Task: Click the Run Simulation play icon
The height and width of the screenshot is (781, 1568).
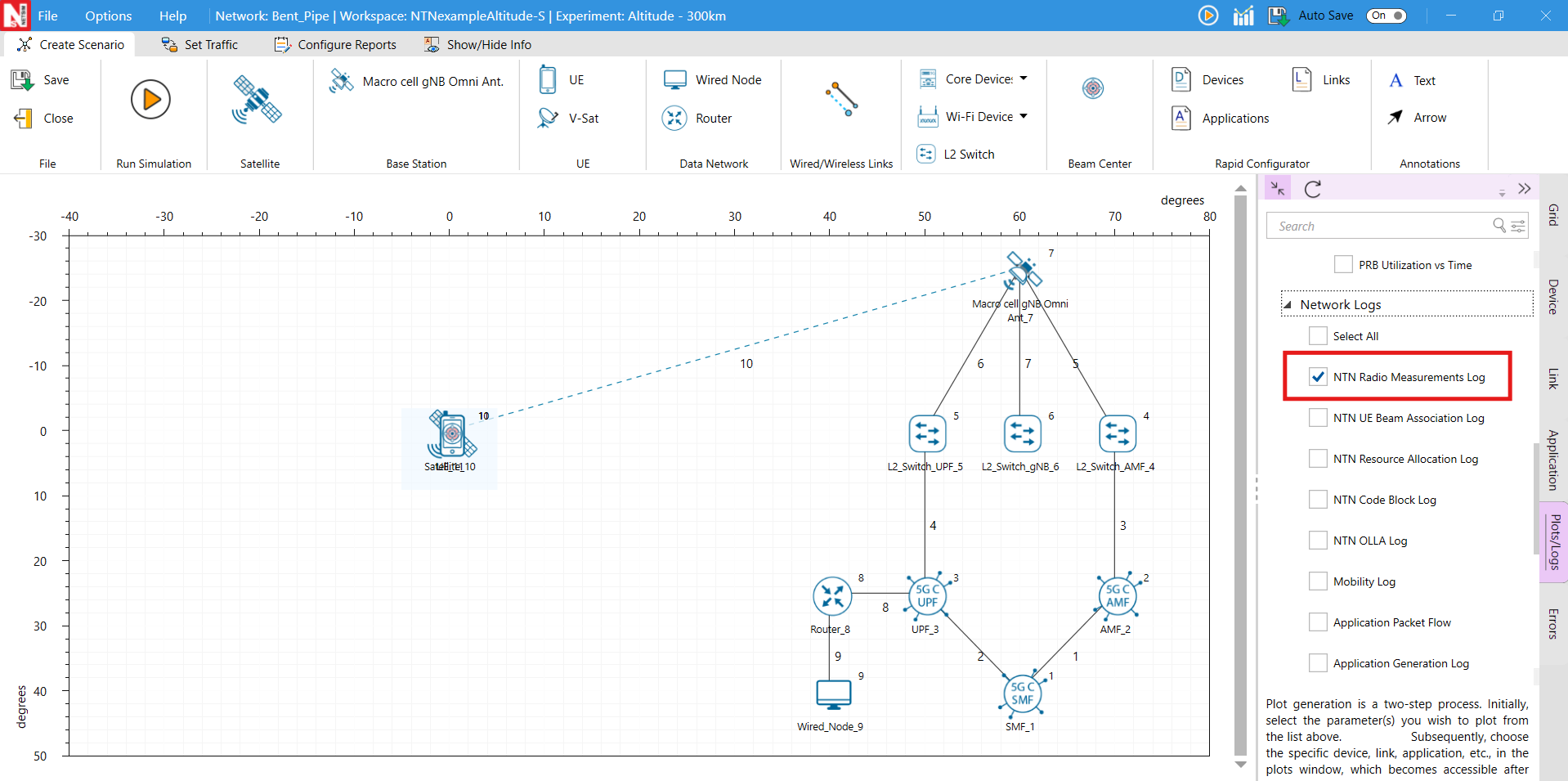Action: click(150, 100)
